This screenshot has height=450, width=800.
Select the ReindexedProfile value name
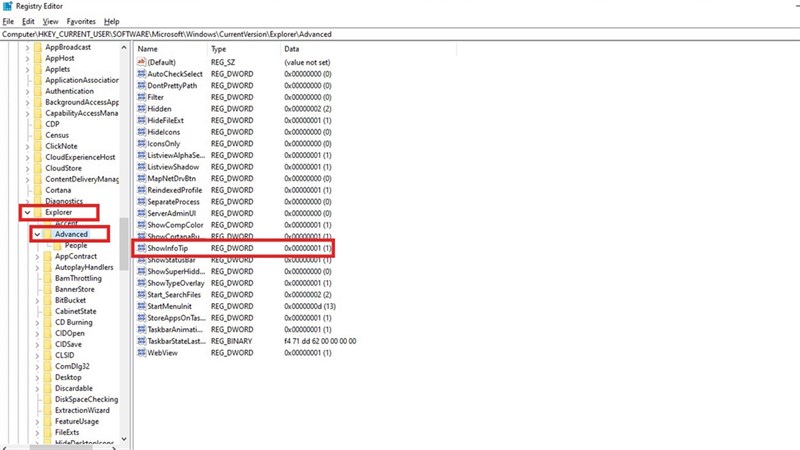click(174, 190)
